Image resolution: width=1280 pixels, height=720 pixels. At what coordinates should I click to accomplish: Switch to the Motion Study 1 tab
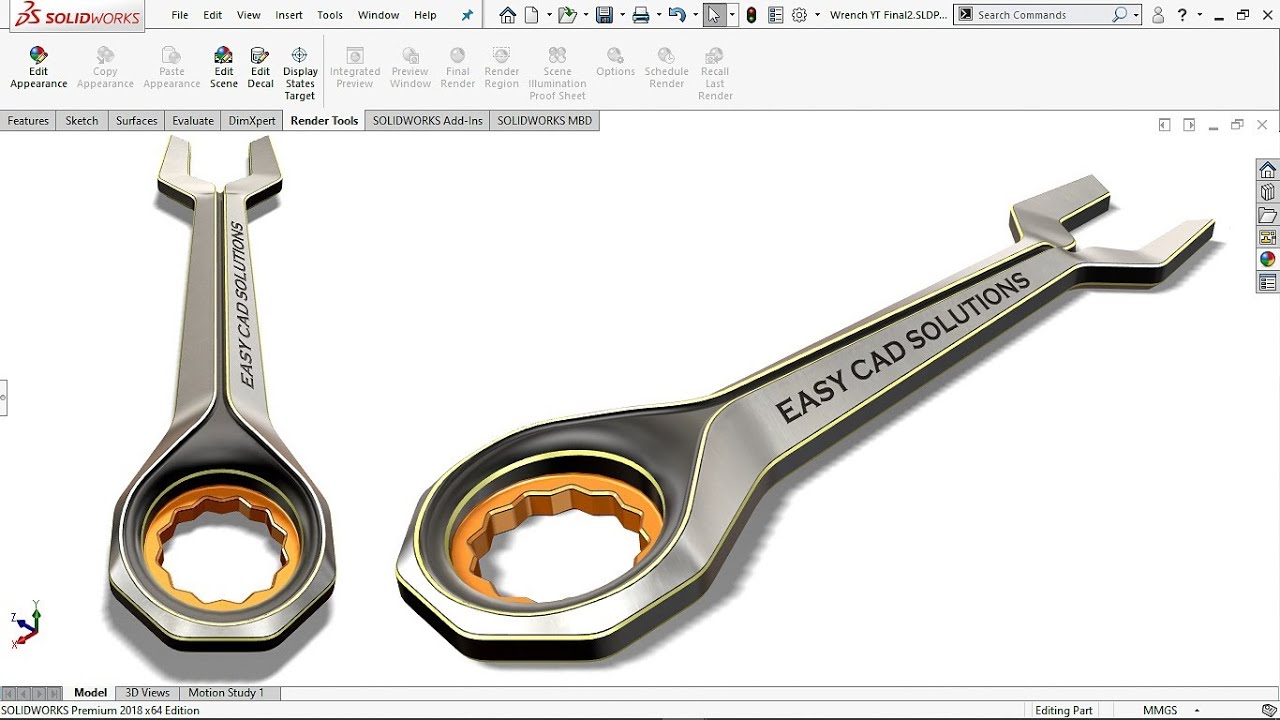point(226,692)
